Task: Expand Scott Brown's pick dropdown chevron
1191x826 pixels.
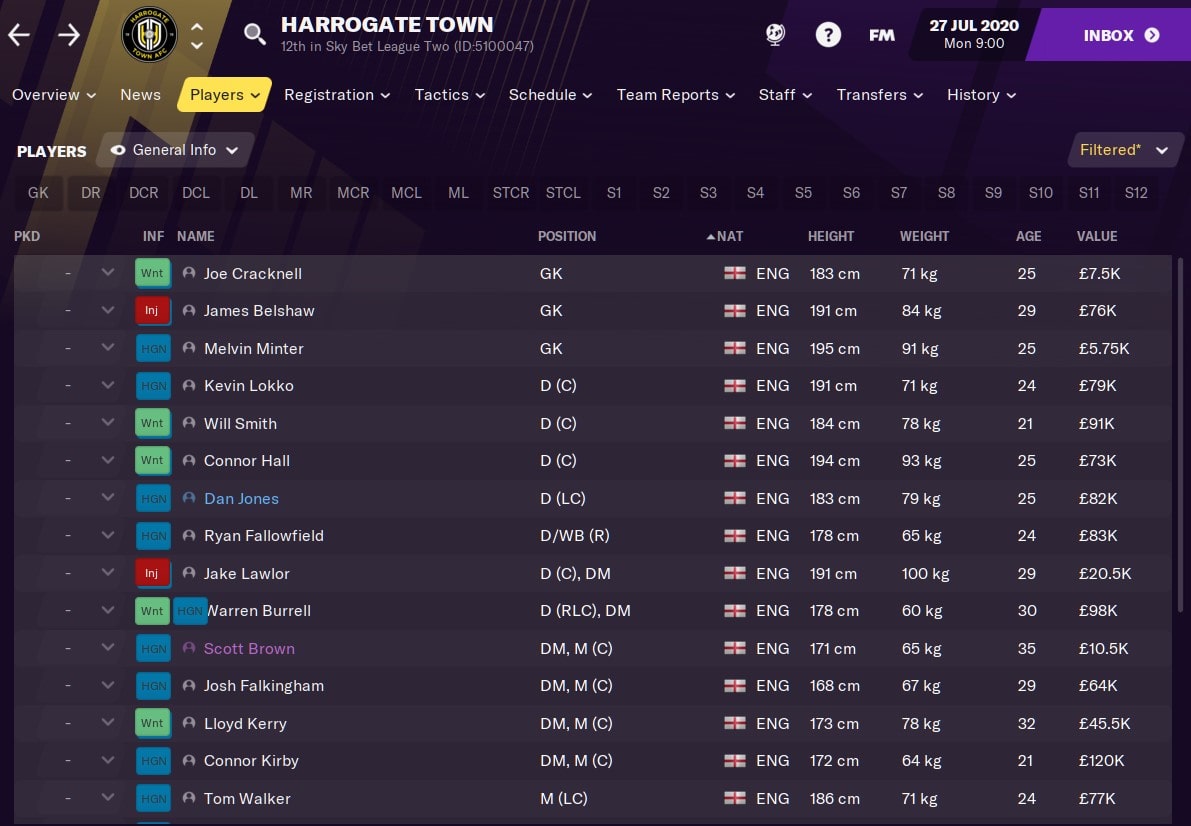Action: (108, 647)
